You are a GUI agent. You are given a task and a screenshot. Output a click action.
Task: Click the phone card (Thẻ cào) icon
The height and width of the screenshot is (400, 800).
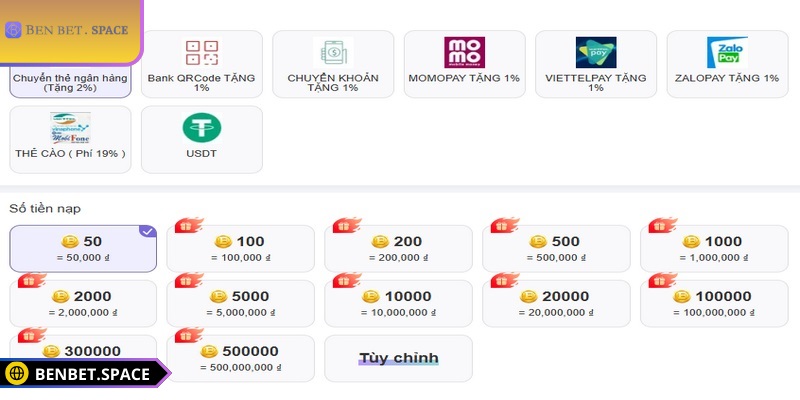[70, 128]
